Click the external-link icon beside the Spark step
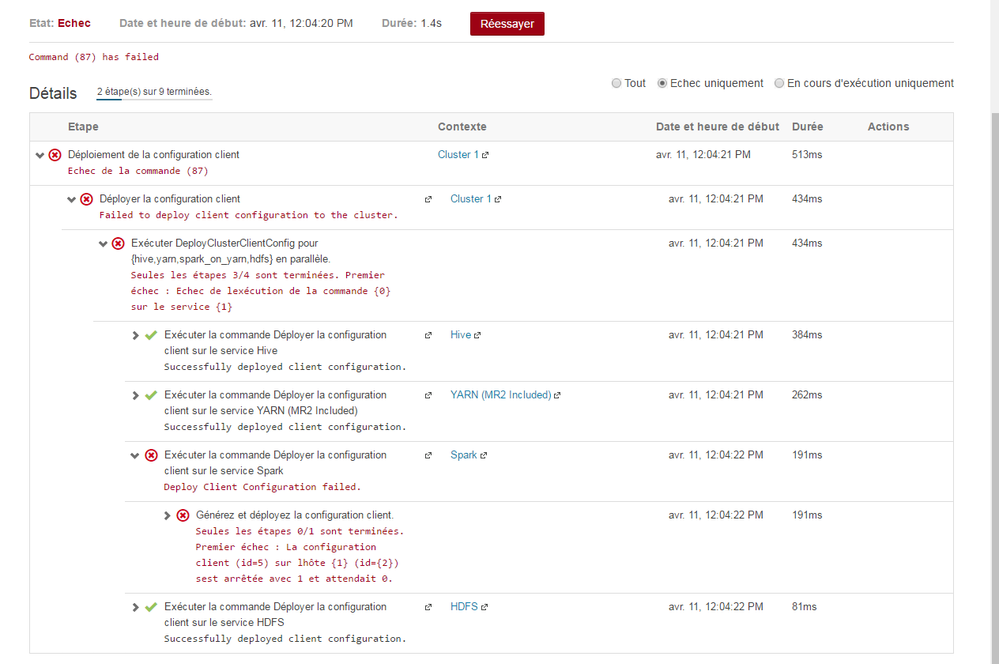The image size is (999, 664). tap(429, 455)
